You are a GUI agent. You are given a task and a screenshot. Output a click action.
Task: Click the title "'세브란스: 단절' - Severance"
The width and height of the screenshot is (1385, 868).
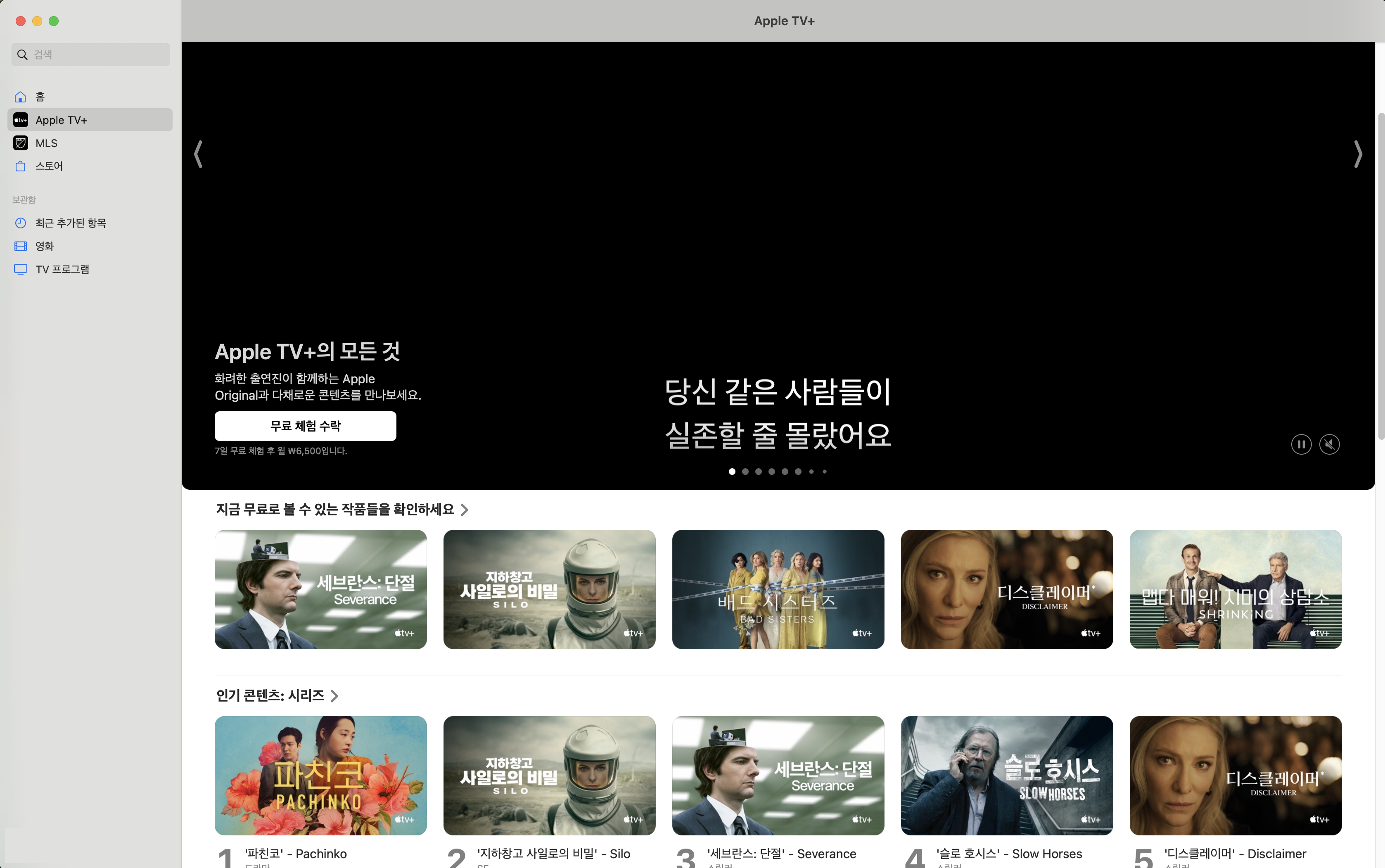point(781,854)
